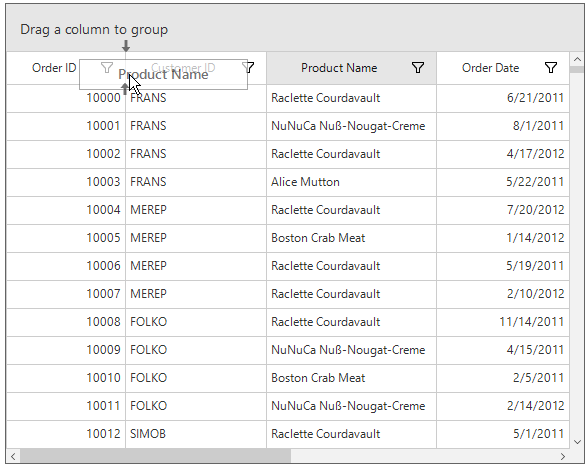Select the FRANS cell in row 10001

click(x=196, y=126)
